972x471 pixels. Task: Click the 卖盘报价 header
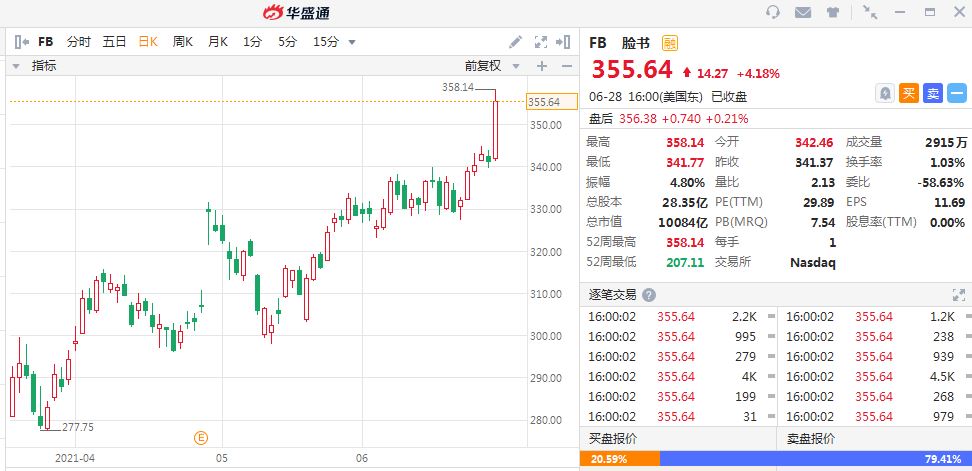(x=811, y=439)
